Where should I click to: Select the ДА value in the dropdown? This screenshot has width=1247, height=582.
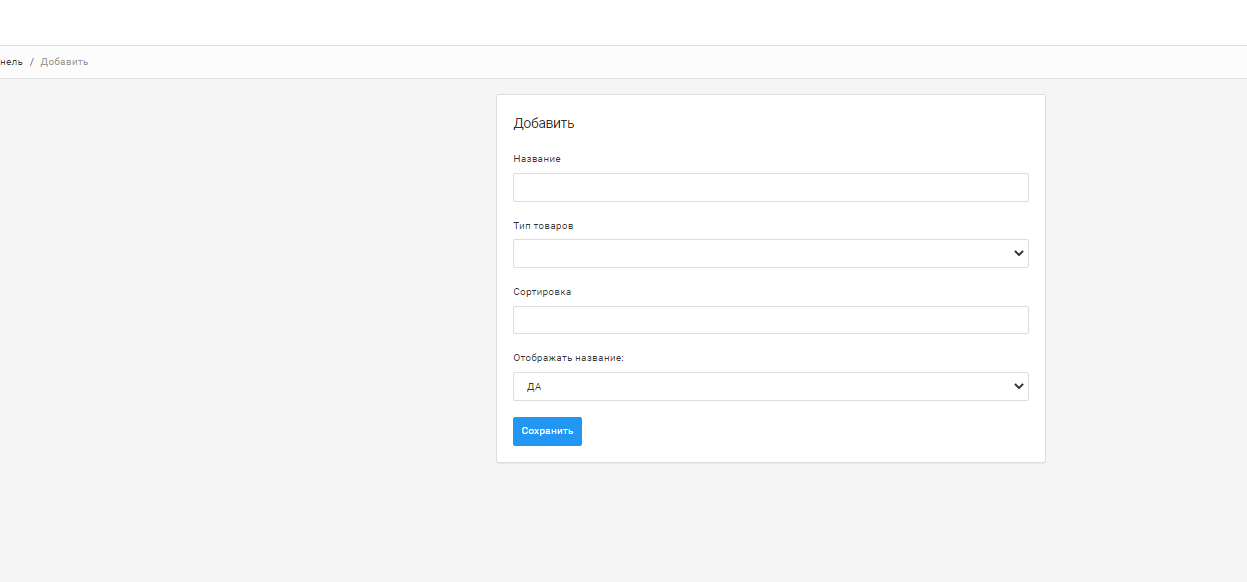[x=534, y=387]
